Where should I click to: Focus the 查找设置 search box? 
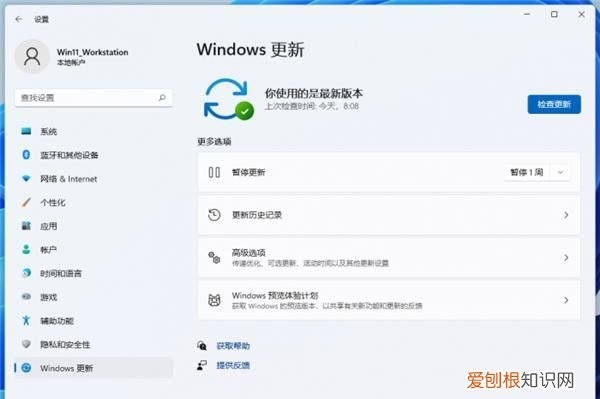click(94, 98)
